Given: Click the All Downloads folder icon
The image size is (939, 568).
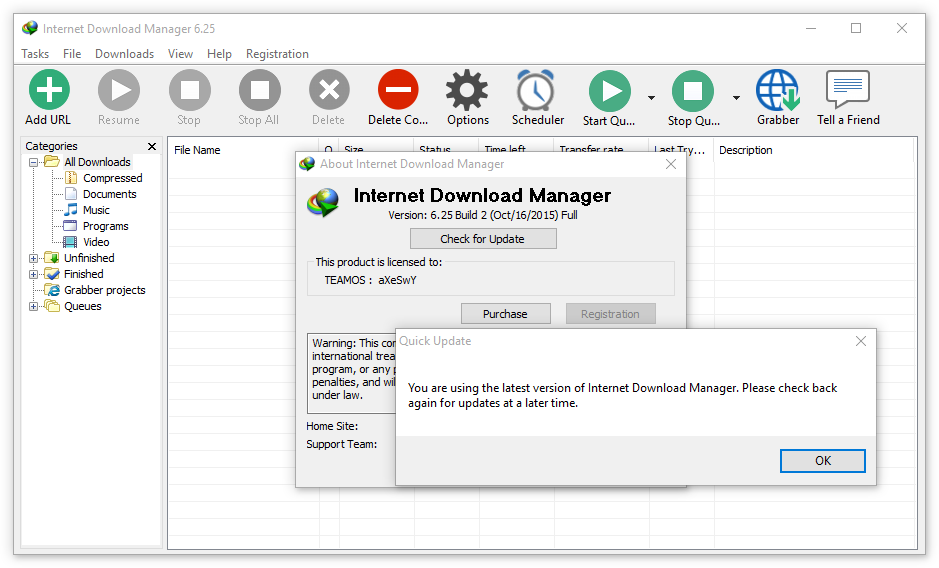Looking at the screenshot, I should point(52,162).
